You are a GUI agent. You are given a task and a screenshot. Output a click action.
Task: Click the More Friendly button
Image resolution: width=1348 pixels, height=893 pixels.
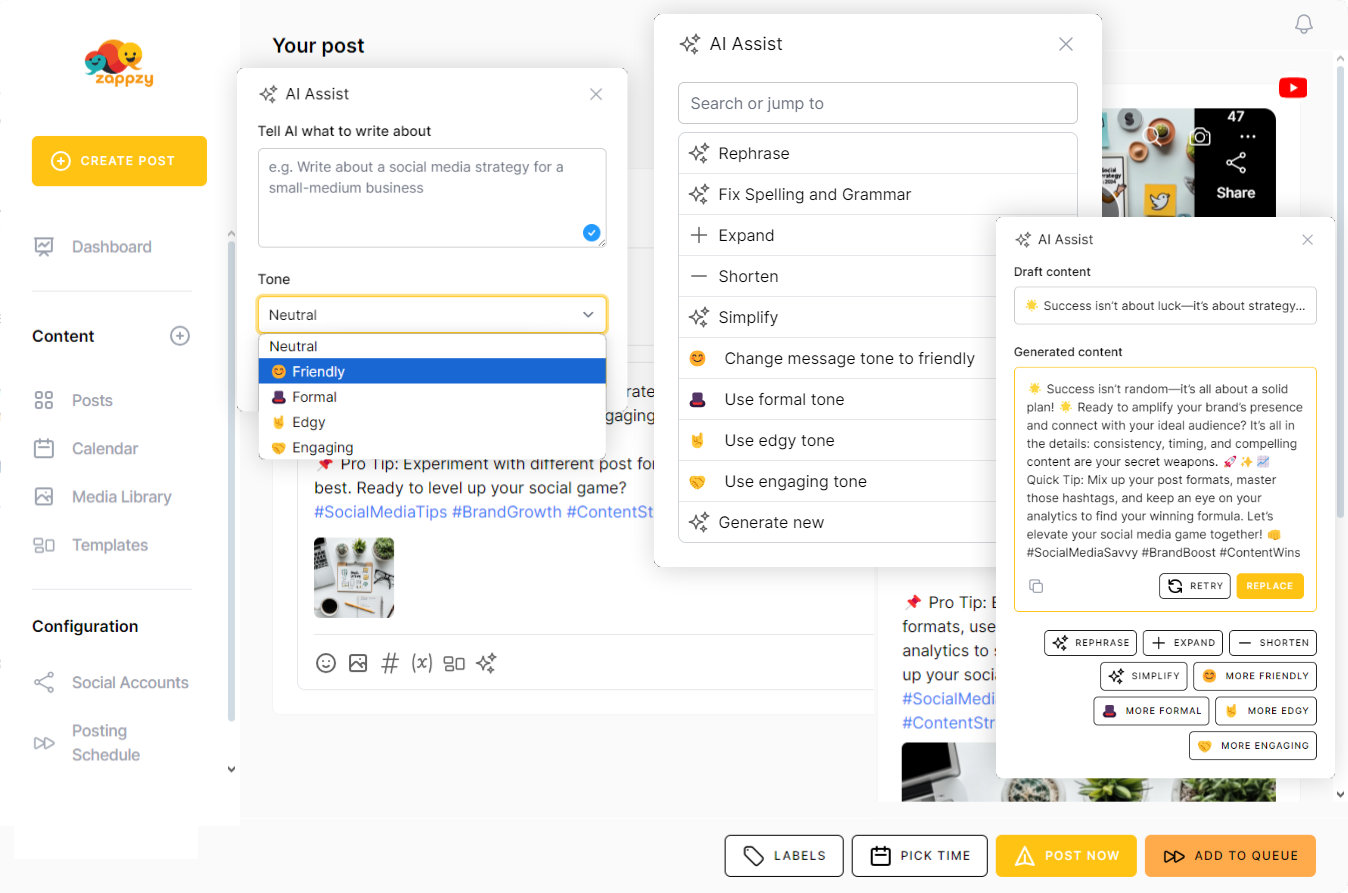1255,676
